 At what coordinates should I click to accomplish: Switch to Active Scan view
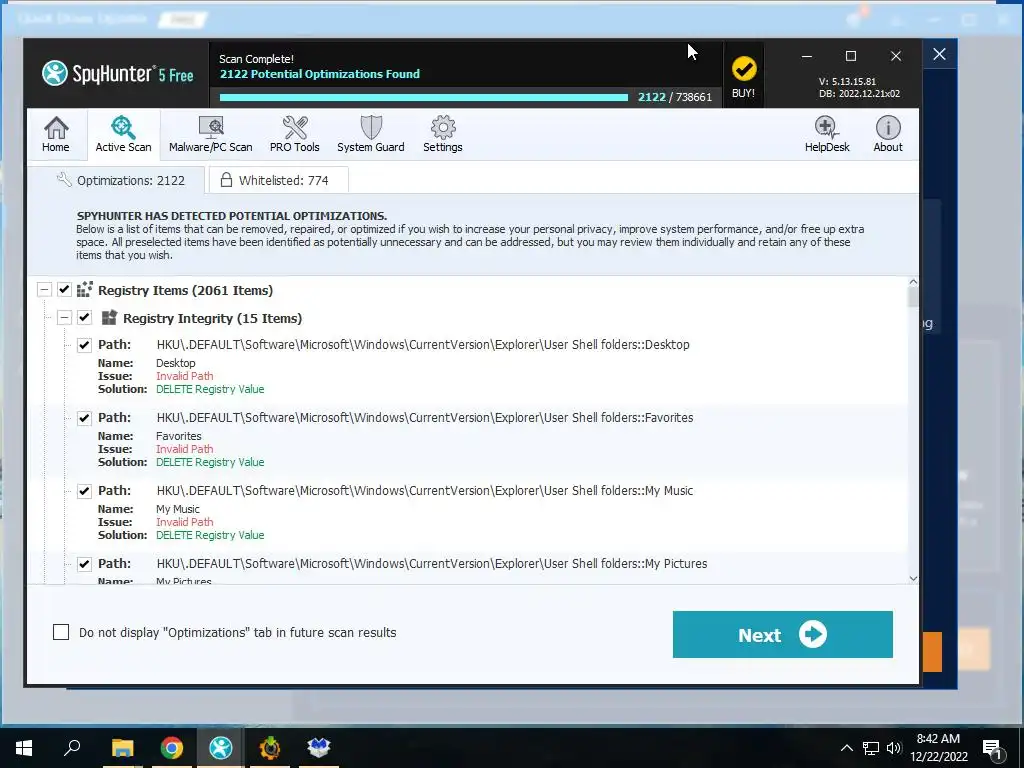[x=123, y=135]
